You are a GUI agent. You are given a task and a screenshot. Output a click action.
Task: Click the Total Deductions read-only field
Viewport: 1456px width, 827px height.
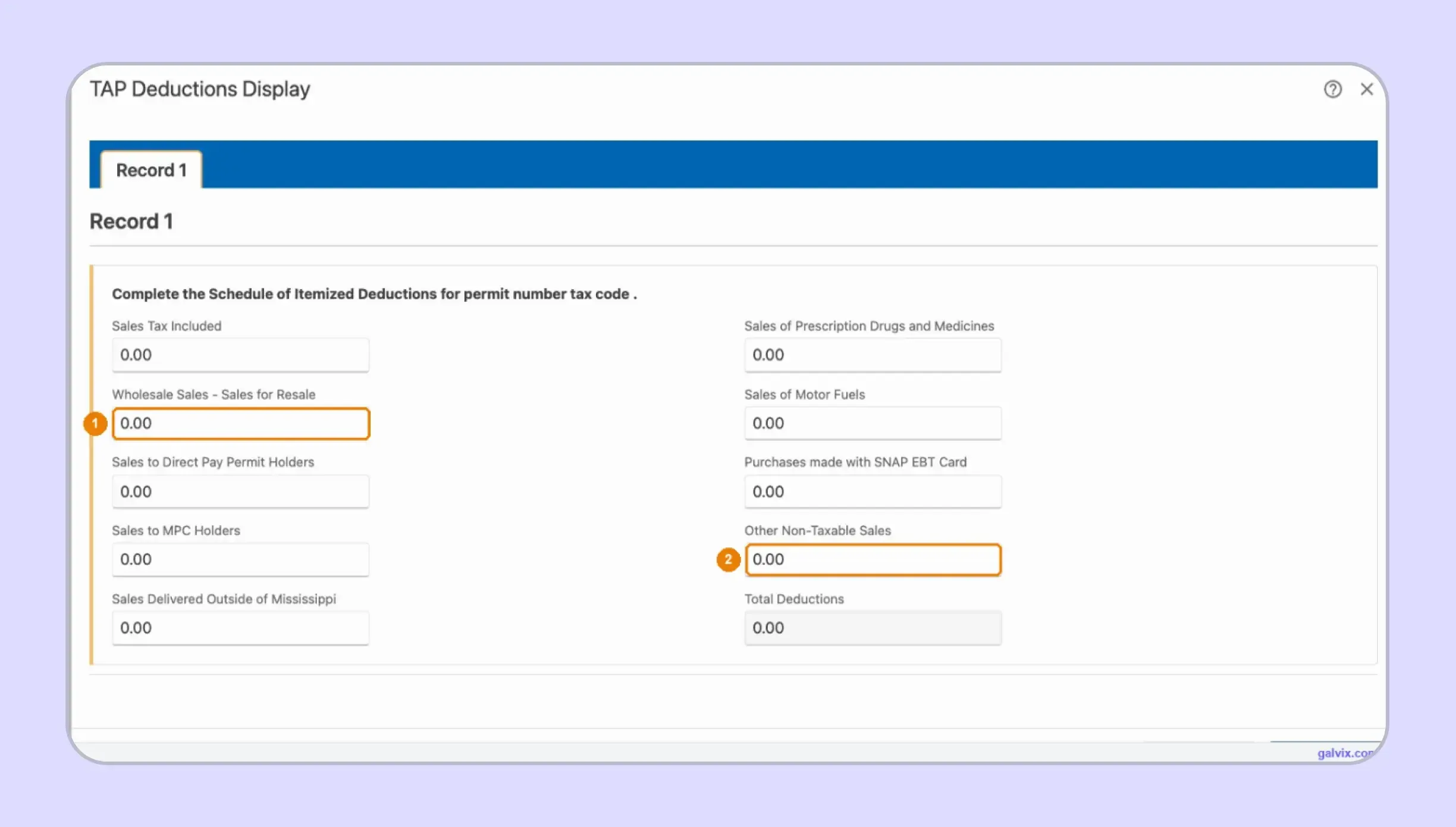pos(873,628)
